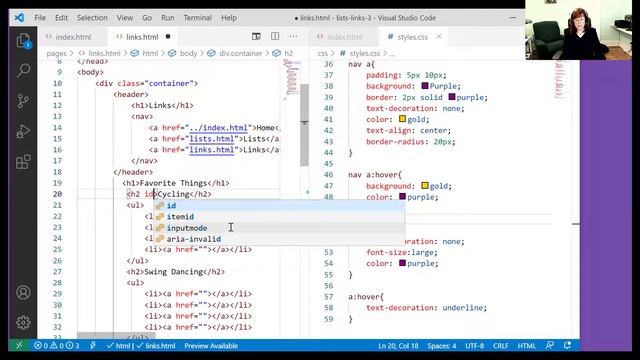Open the View menu
This screenshot has height=360, width=640.
pos(124,18)
